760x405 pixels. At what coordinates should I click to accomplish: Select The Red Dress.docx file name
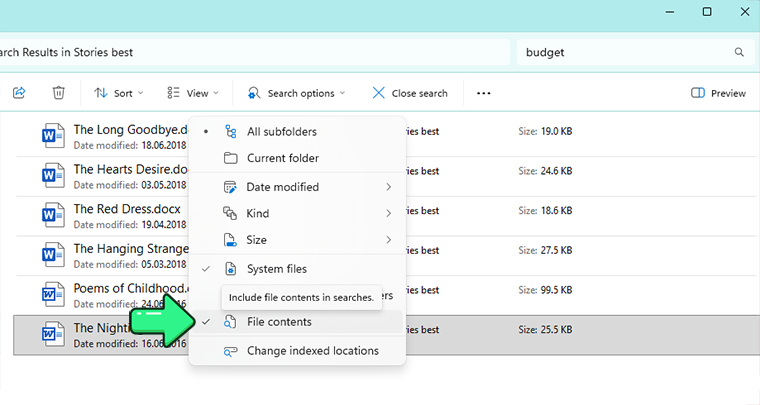127,209
